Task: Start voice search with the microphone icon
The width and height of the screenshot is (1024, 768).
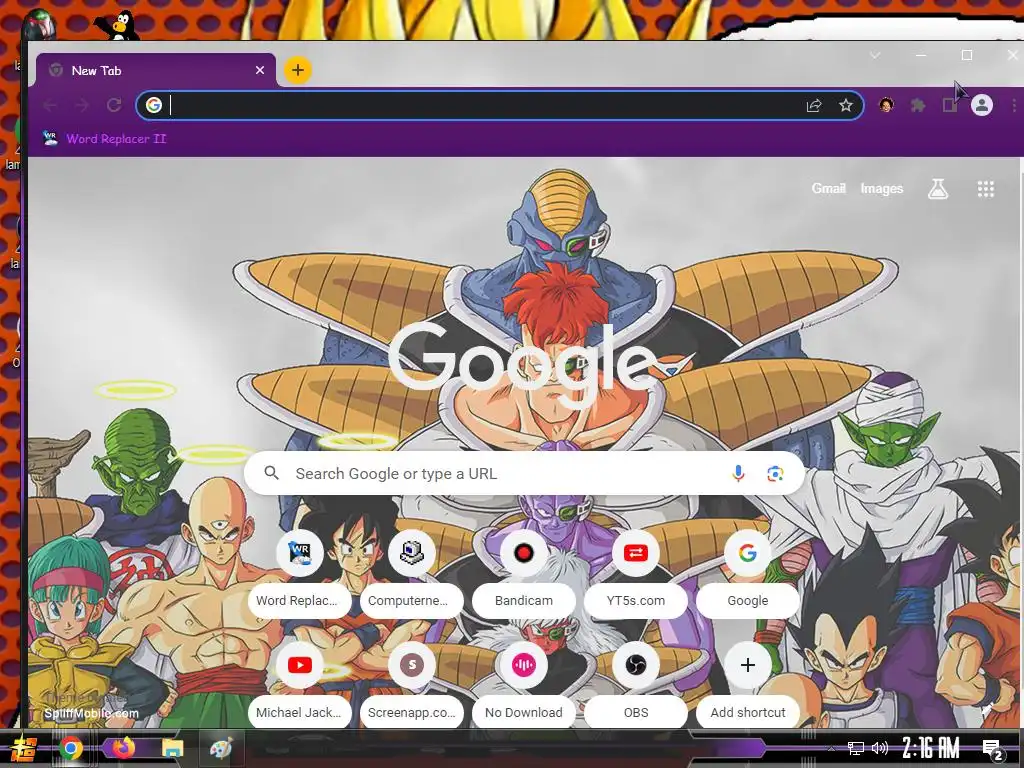Action: (x=738, y=473)
